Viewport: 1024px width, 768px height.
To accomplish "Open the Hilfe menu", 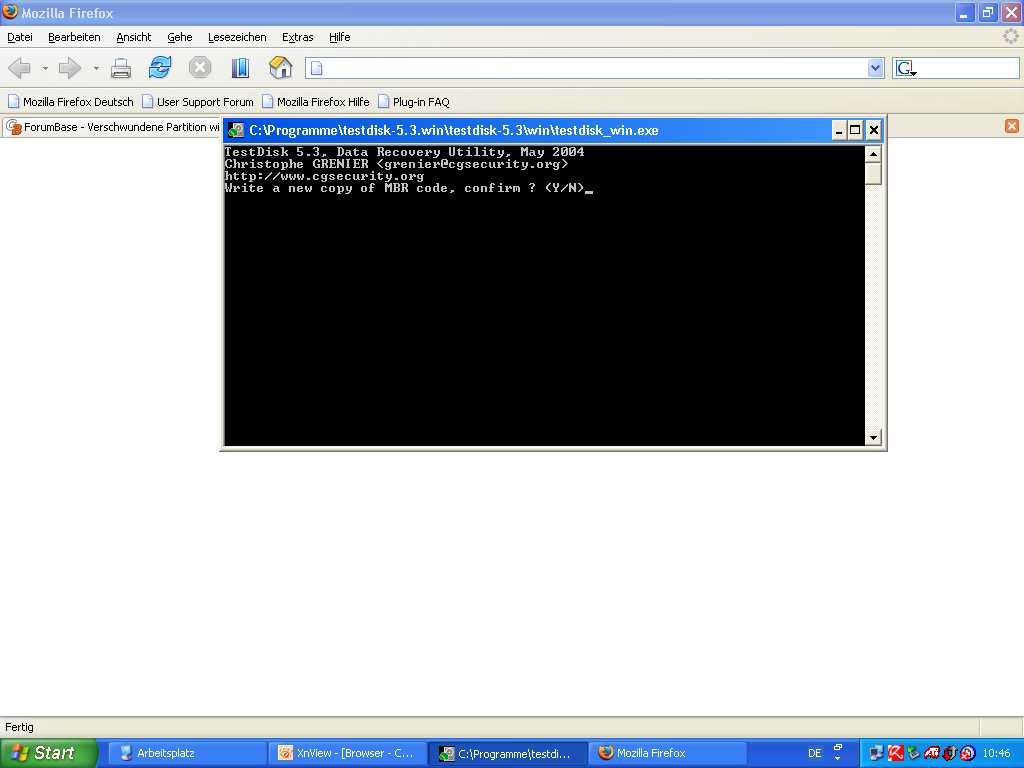I will coord(340,37).
